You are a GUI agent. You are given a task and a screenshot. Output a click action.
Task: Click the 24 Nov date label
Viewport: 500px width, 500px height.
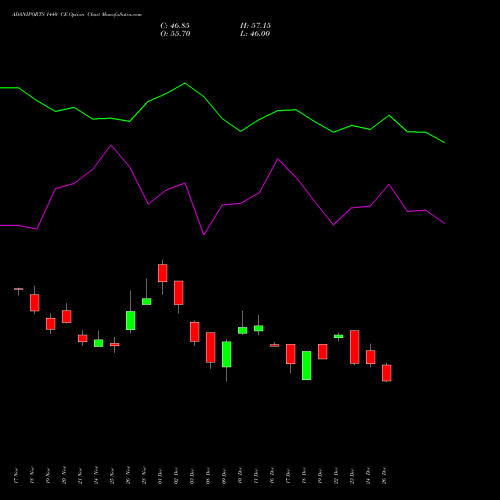click(96, 476)
